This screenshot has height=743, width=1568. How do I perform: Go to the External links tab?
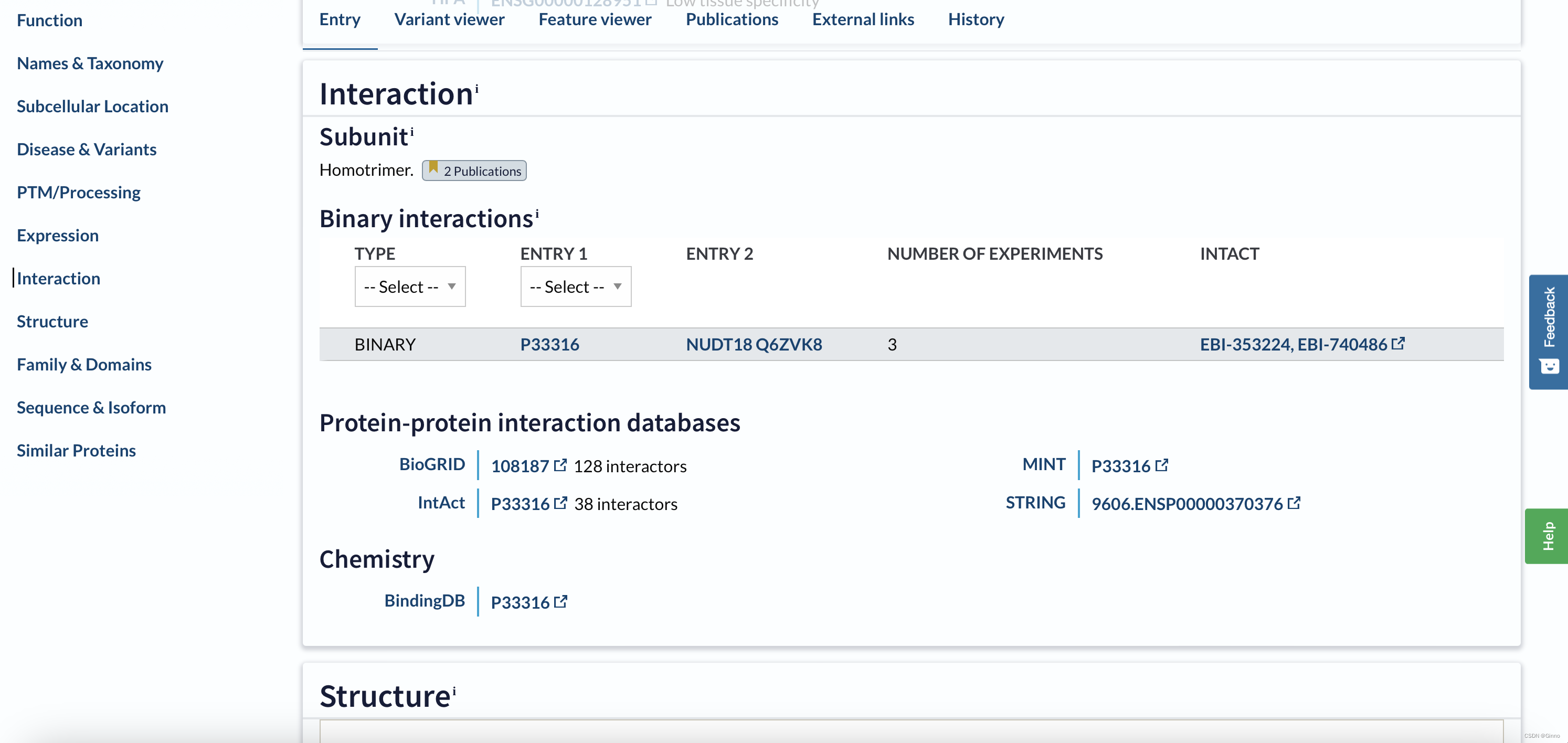(863, 19)
